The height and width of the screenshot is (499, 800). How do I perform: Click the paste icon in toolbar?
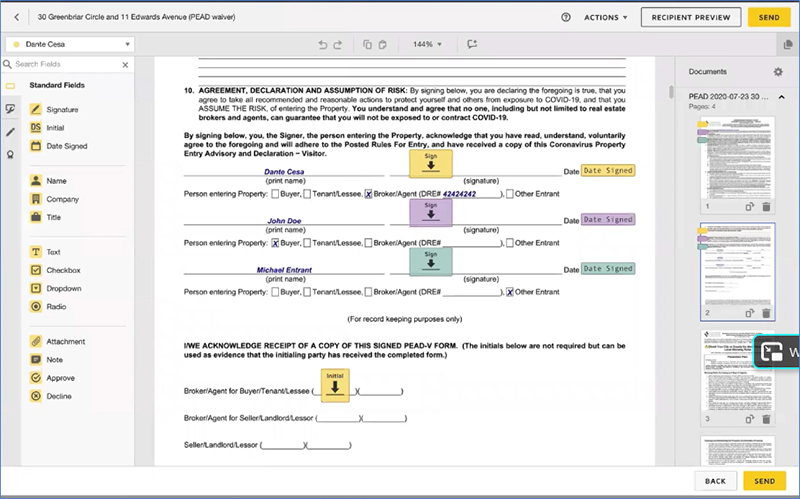(x=383, y=44)
